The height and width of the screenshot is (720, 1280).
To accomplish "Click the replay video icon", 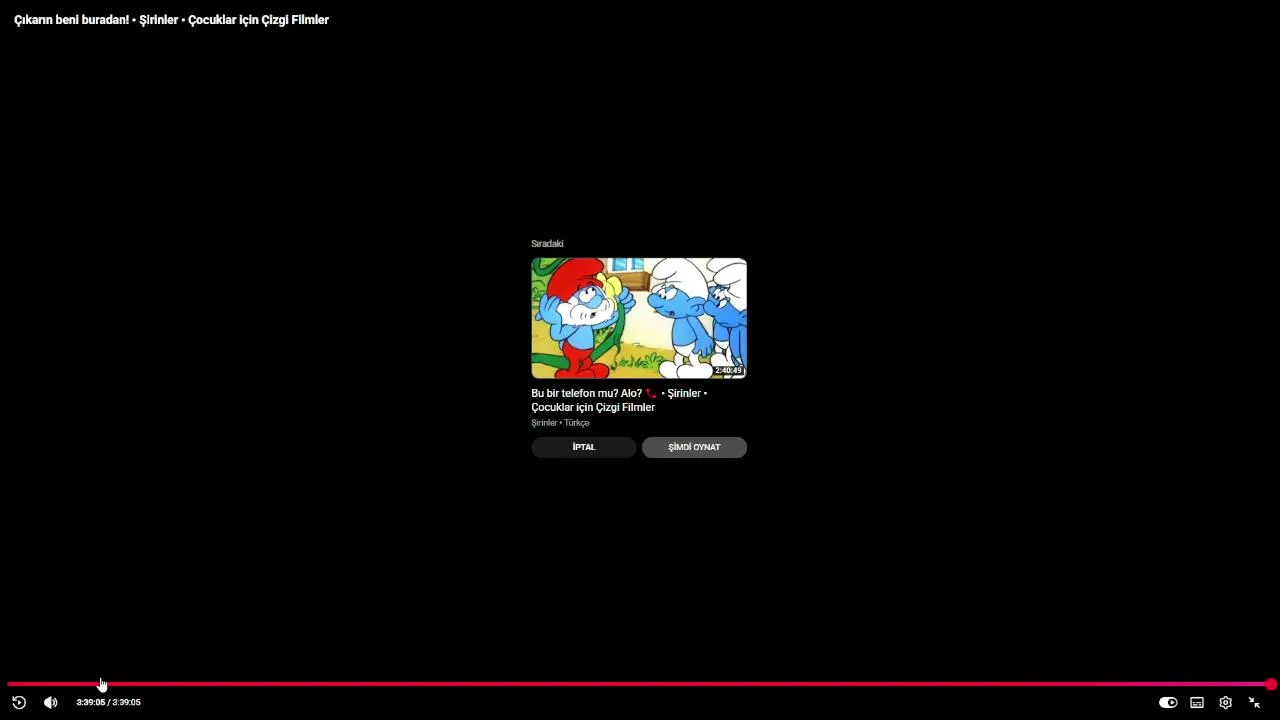I will [19, 702].
